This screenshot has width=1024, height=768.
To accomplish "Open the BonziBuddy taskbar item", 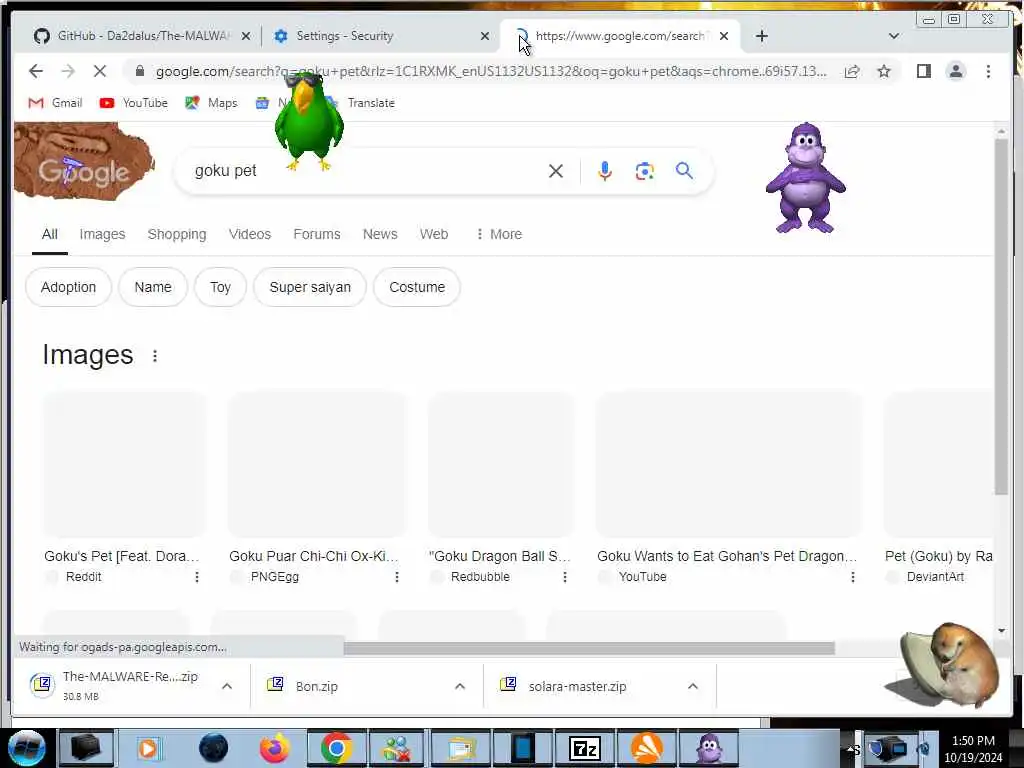I will (x=709, y=748).
